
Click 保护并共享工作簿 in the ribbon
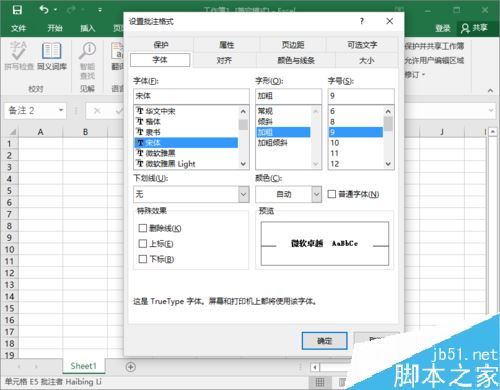434,46
